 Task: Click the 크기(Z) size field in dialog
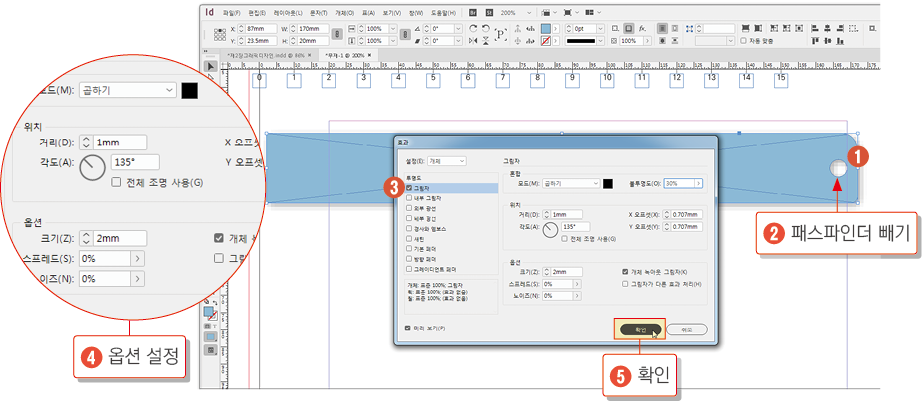click(566, 272)
